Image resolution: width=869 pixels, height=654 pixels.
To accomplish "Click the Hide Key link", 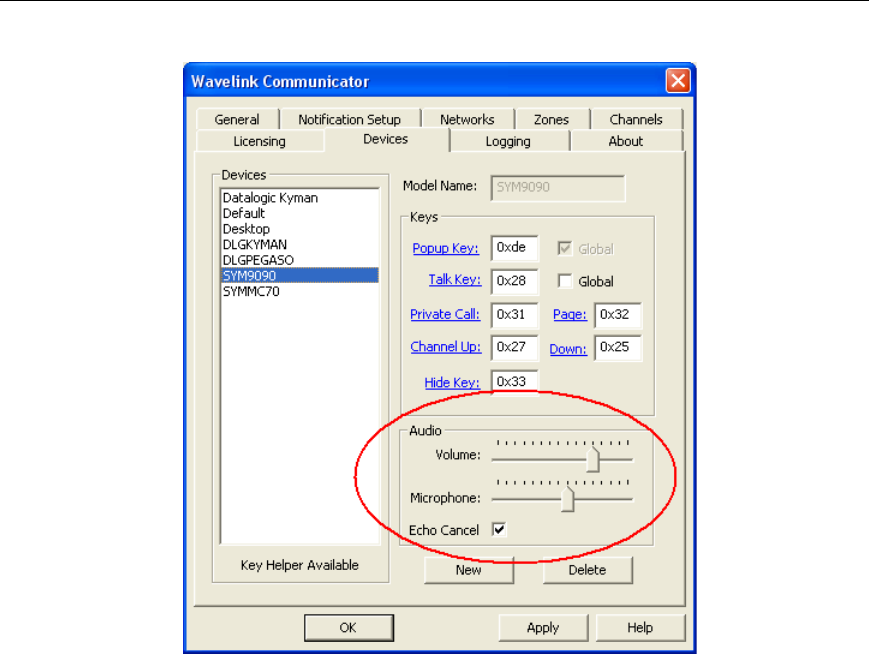I will (x=452, y=382).
